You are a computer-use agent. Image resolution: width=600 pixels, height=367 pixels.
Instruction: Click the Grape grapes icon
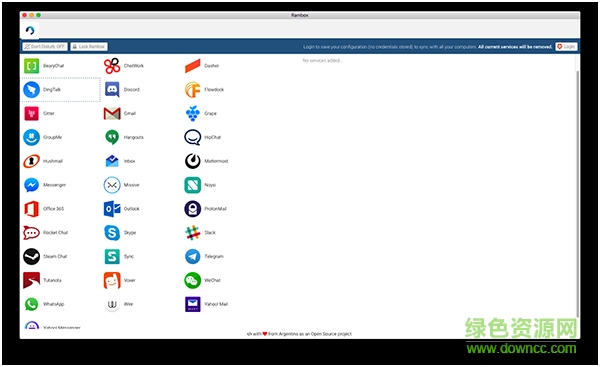pos(192,113)
